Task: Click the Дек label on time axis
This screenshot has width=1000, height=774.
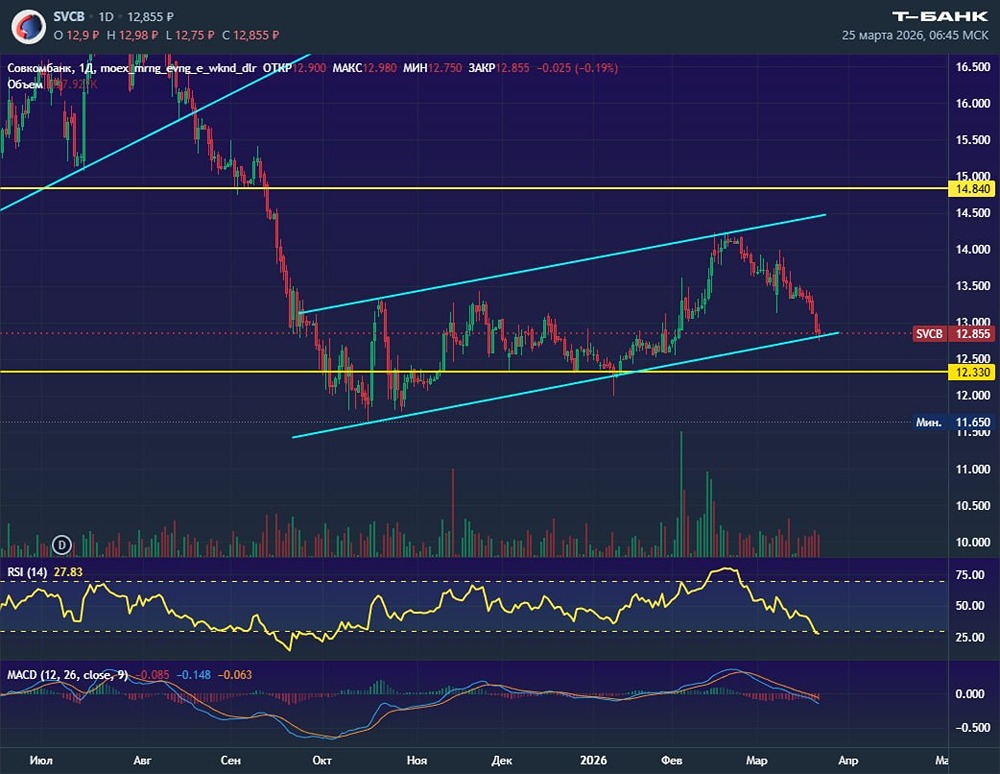Action: tap(502, 761)
